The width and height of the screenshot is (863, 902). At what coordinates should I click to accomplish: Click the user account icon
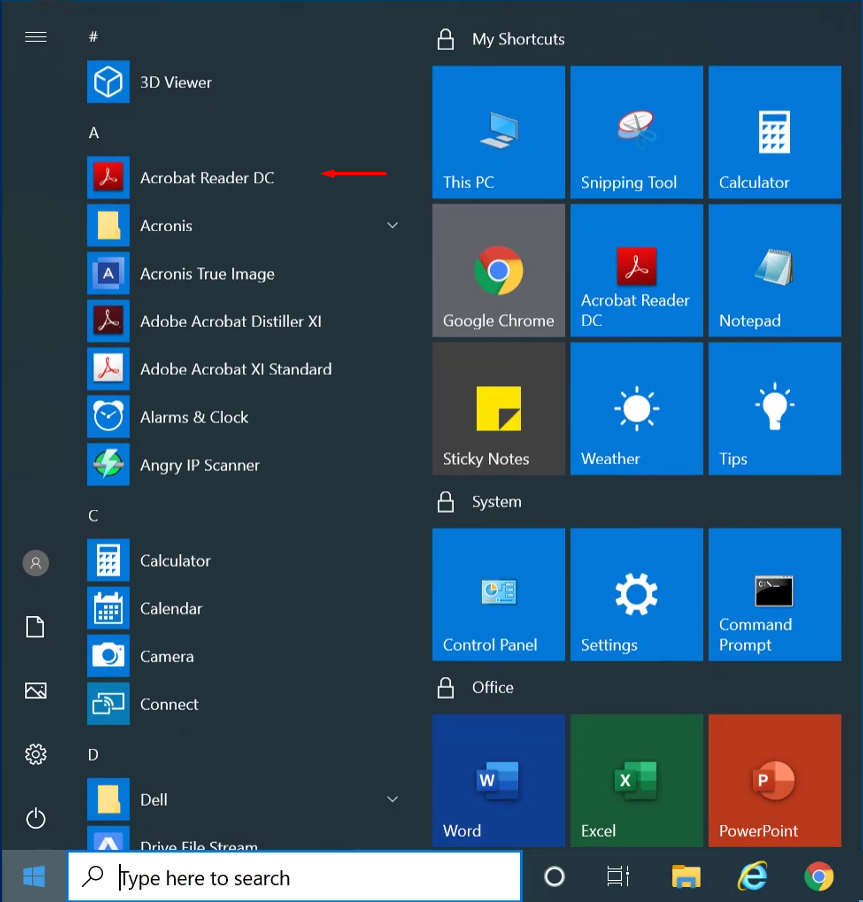(x=36, y=563)
